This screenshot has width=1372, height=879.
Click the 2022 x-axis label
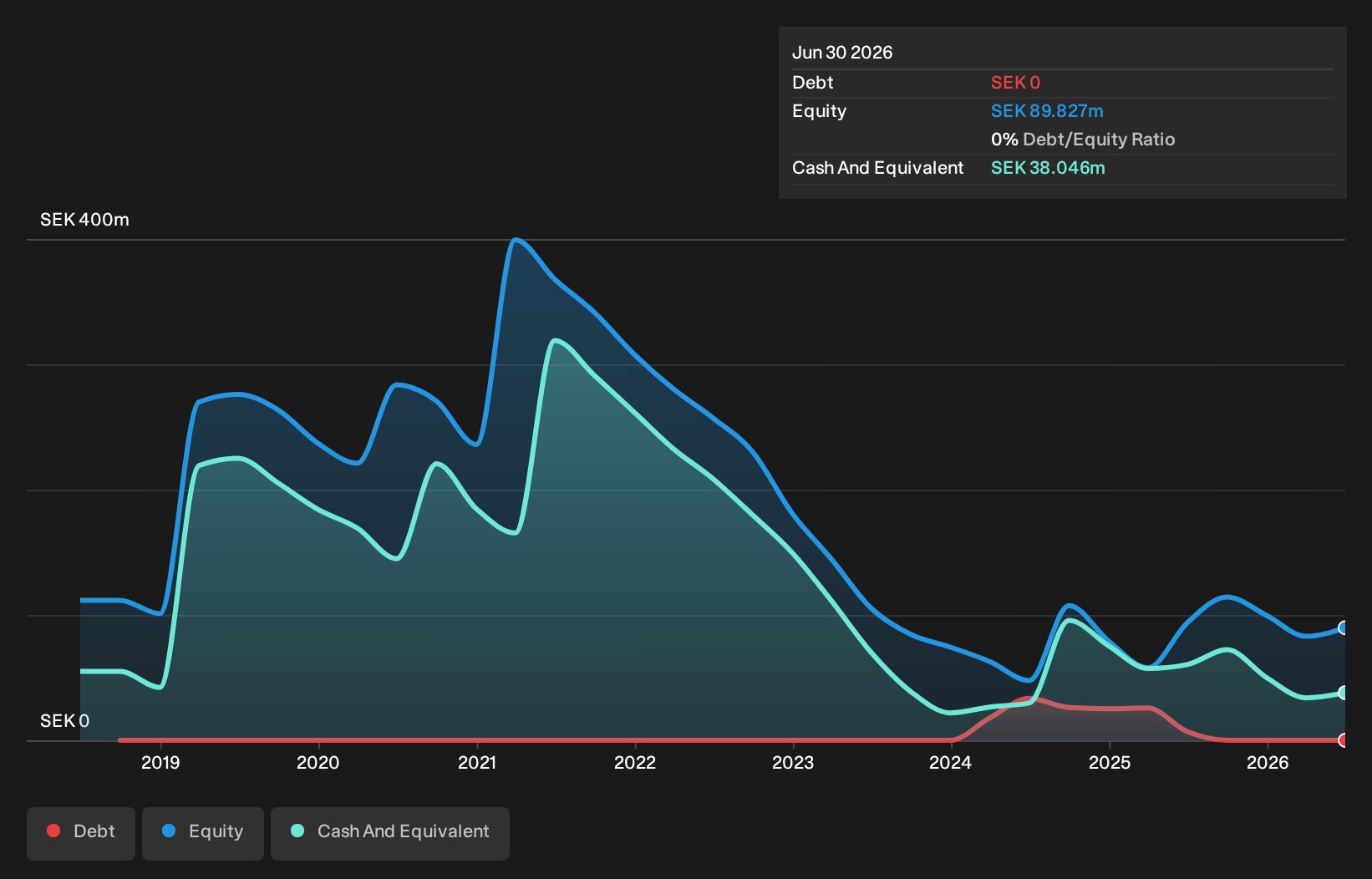pos(635,762)
